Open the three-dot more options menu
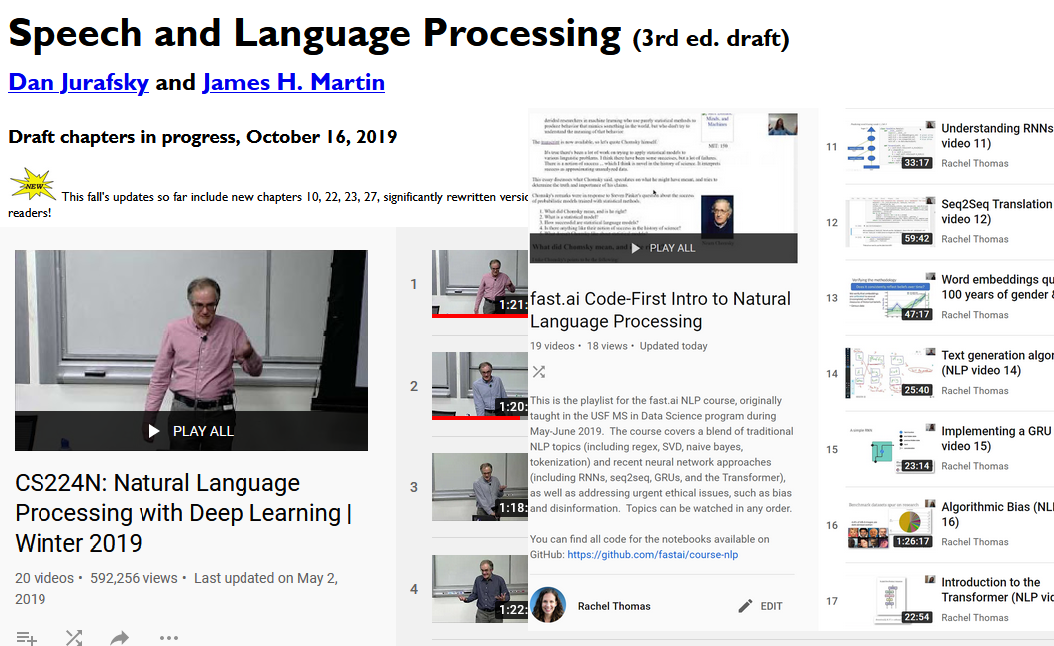 168,637
